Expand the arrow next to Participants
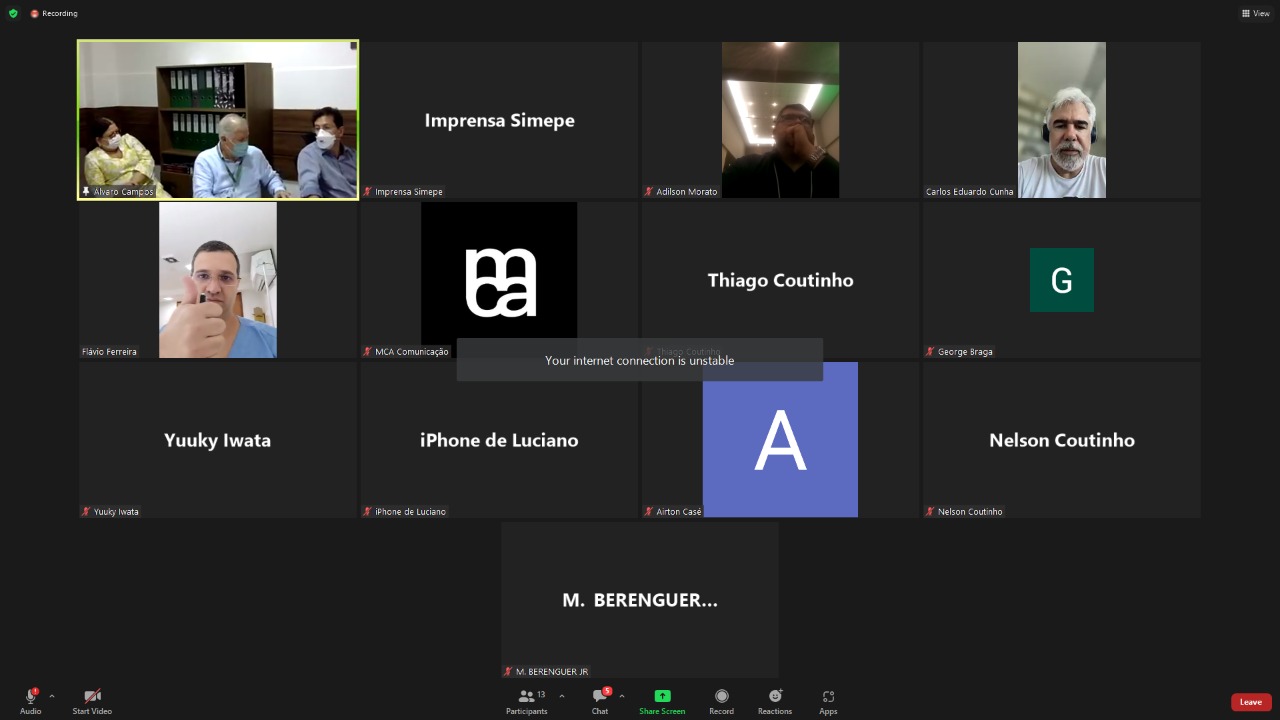This screenshot has height=720, width=1280. pos(561,696)
